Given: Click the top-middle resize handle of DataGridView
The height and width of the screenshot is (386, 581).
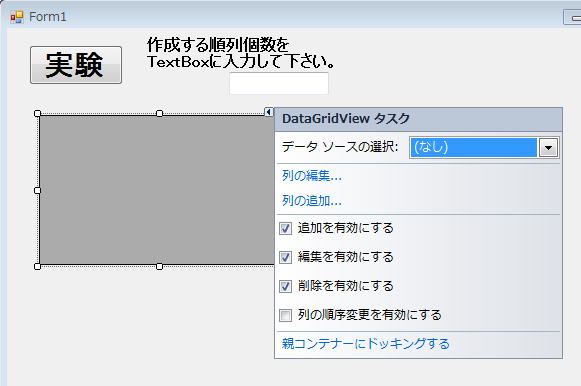Looking at the screenshot, I should click(159, 113).
